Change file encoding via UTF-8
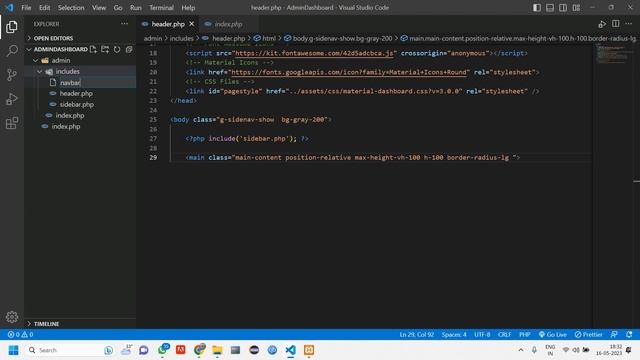This screenshot has width=640, height=360. click(x=482, y=334)
